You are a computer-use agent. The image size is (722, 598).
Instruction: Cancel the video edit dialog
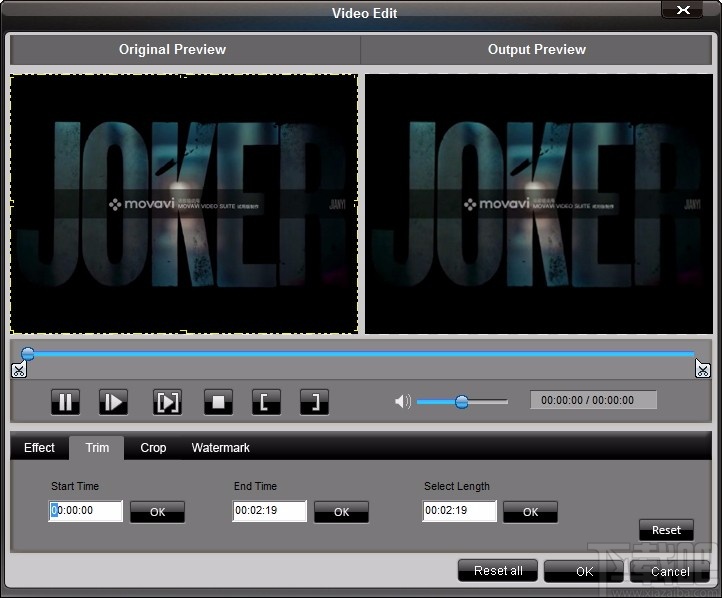tap(670, 571)
